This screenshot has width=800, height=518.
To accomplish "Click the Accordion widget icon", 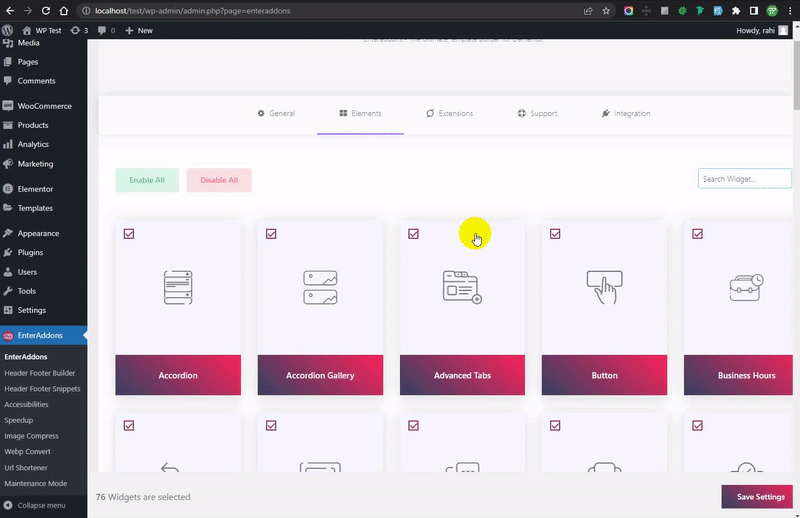I will (178, 287).
